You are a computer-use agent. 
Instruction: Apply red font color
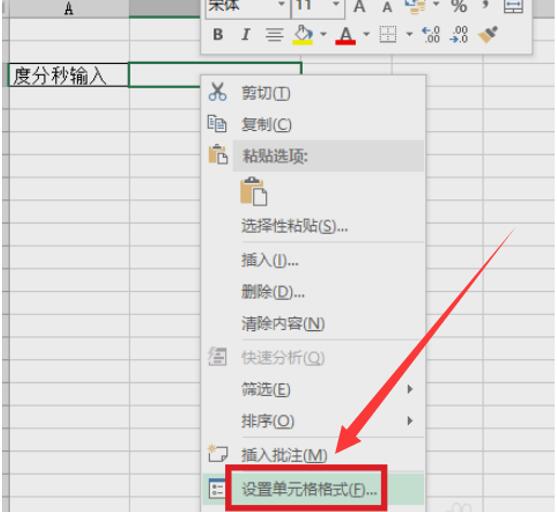click(345, 35)
